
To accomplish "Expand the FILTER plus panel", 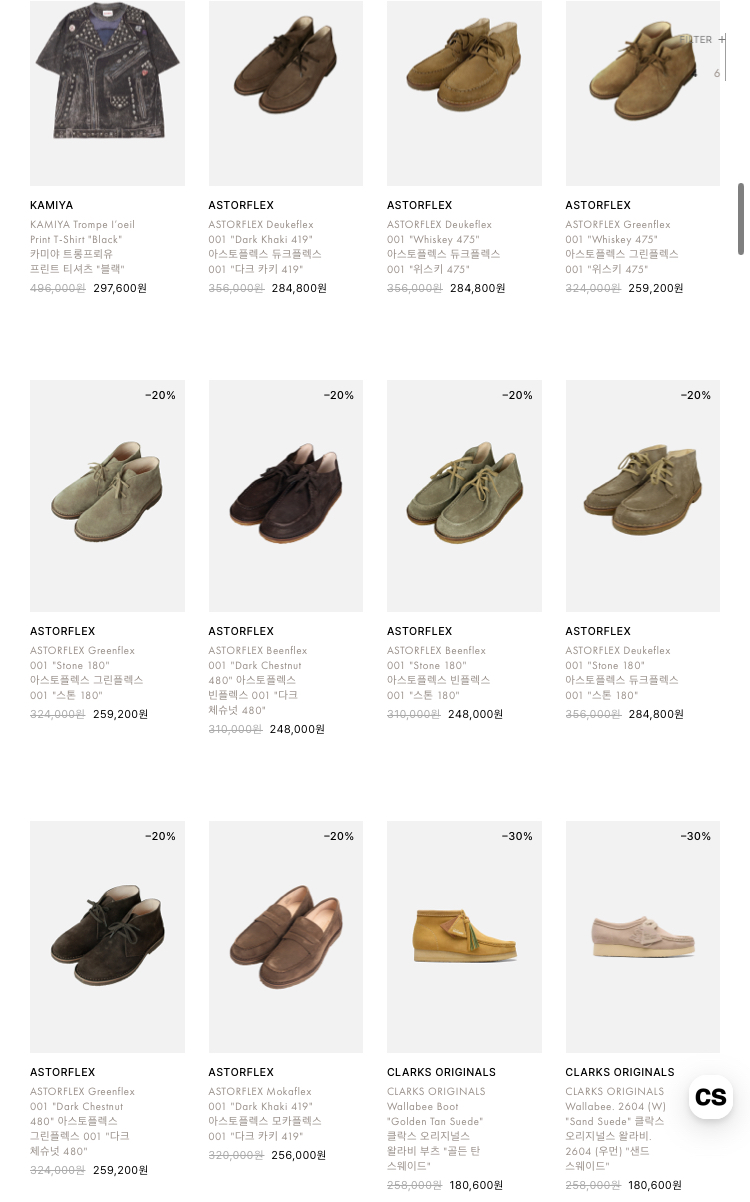I will [x=703, y=40].
